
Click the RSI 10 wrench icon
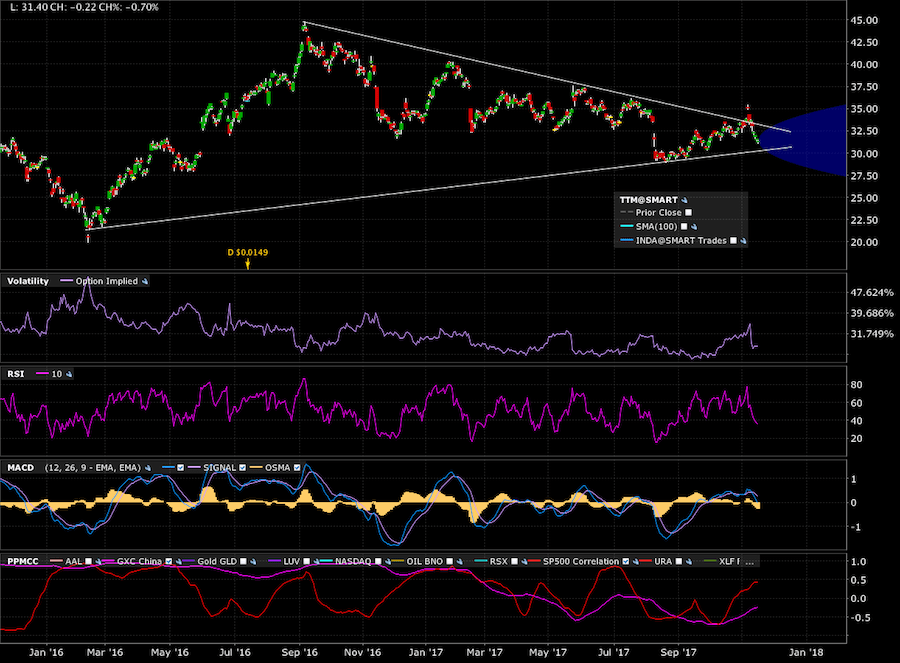(x=69, y=373)
